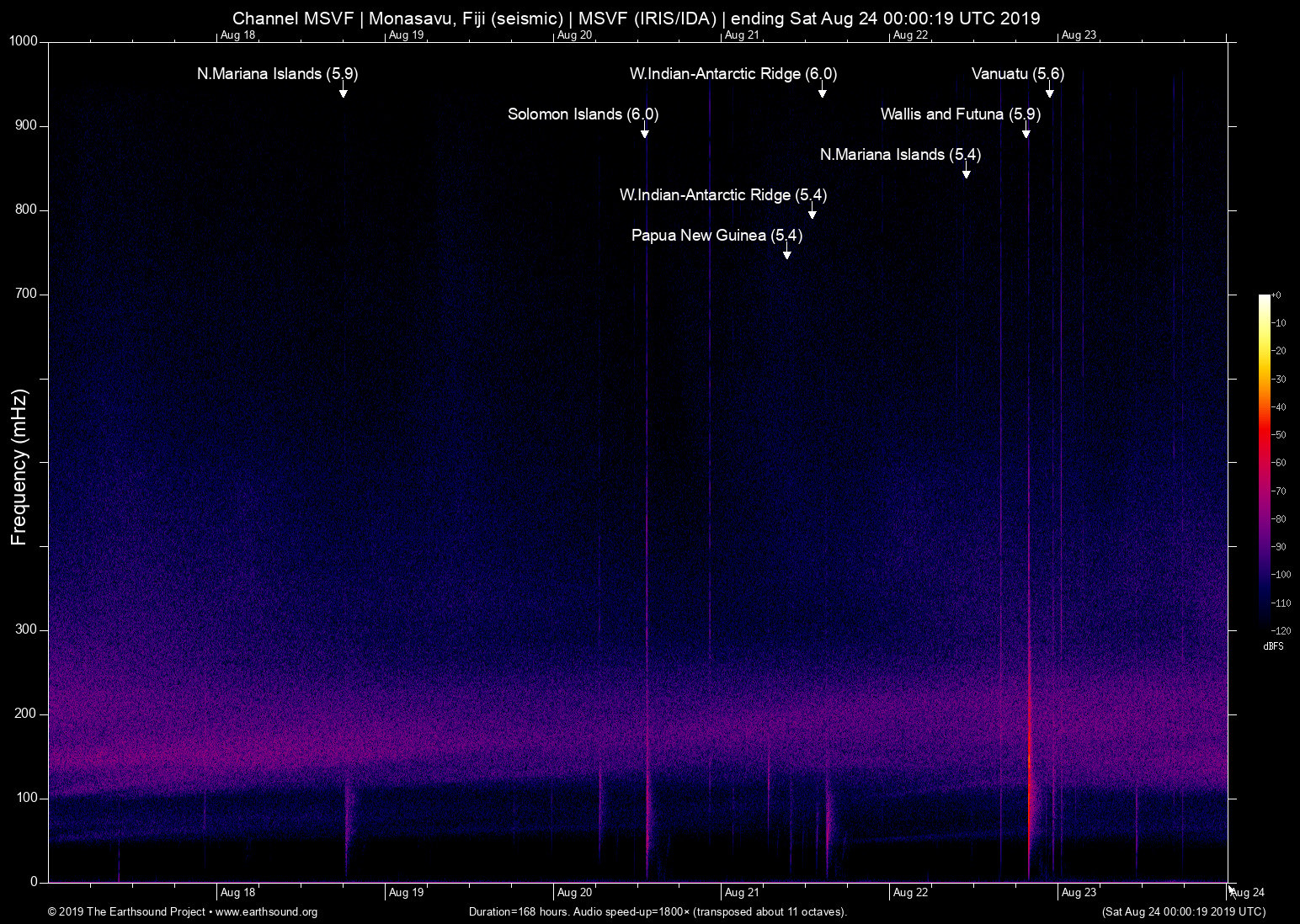This screenshot has height=924, width=1300.
Task: Click the Duration=168 hours footer text
Action: click(657, 911)
